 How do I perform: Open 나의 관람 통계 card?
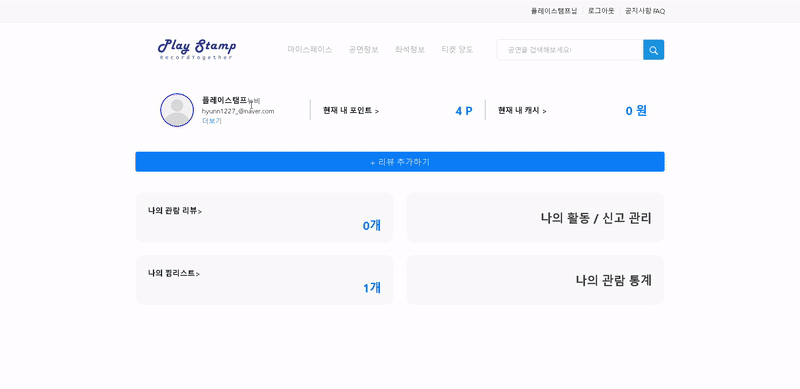click(x=535, y=280)
